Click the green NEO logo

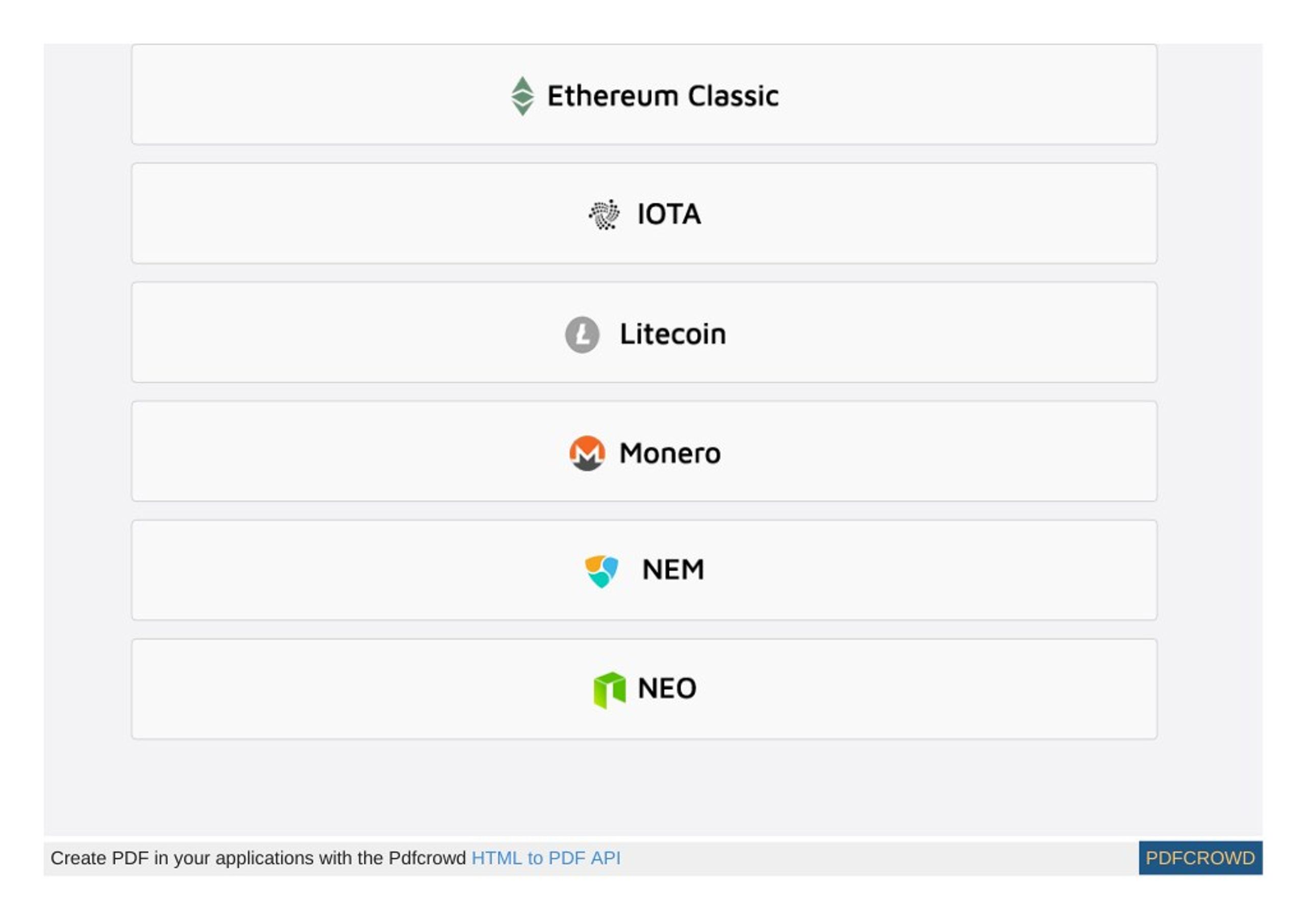click(609, 690)
